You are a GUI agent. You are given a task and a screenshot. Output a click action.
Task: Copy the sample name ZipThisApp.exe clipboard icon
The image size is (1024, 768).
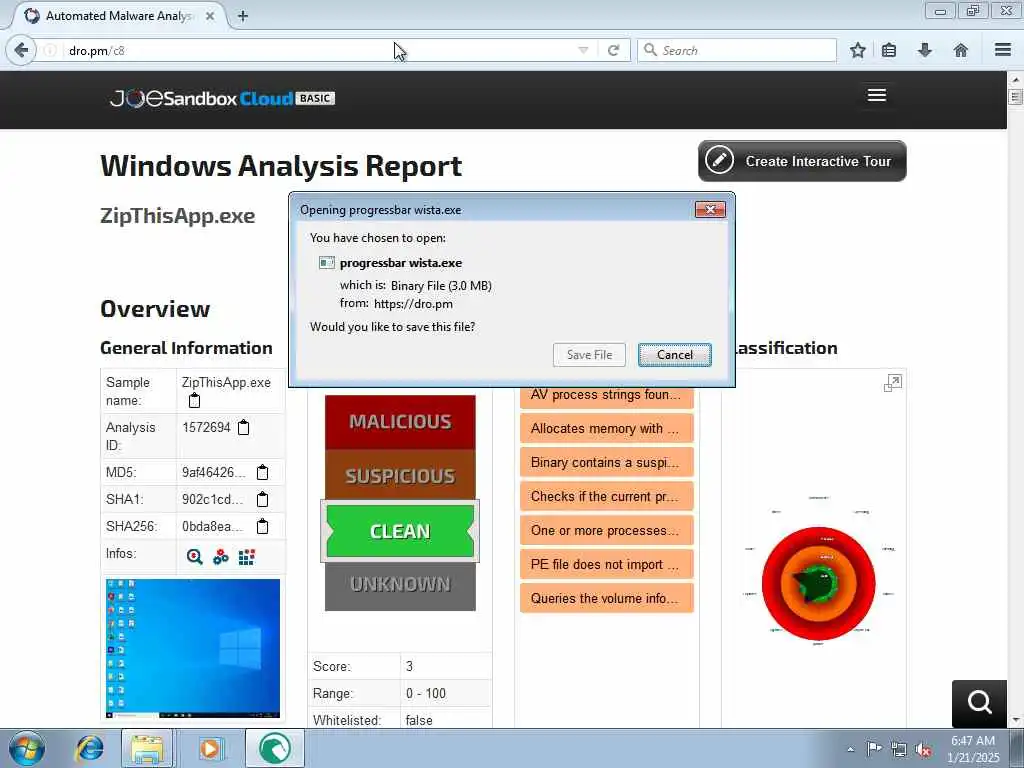tap(195, 400)
